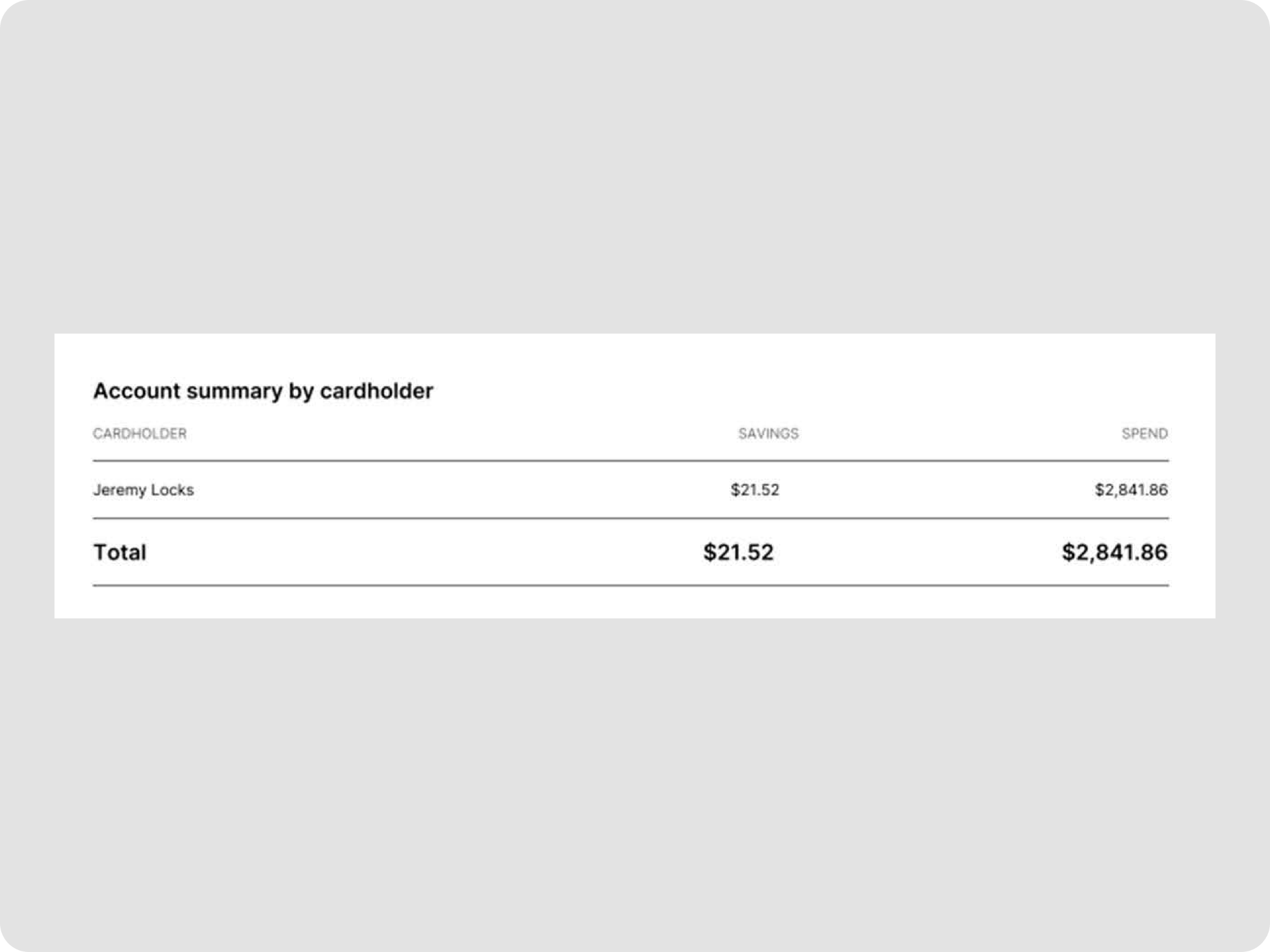Sort by the SPEND column header
Viewport: 1270px width, 952px height.
(x=1144, y=433)
